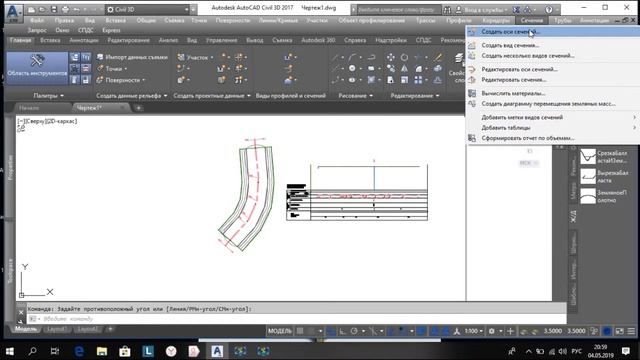Click the Save icon in quick access toolbar
640x360 pixels.
click(x=53, y=9)
